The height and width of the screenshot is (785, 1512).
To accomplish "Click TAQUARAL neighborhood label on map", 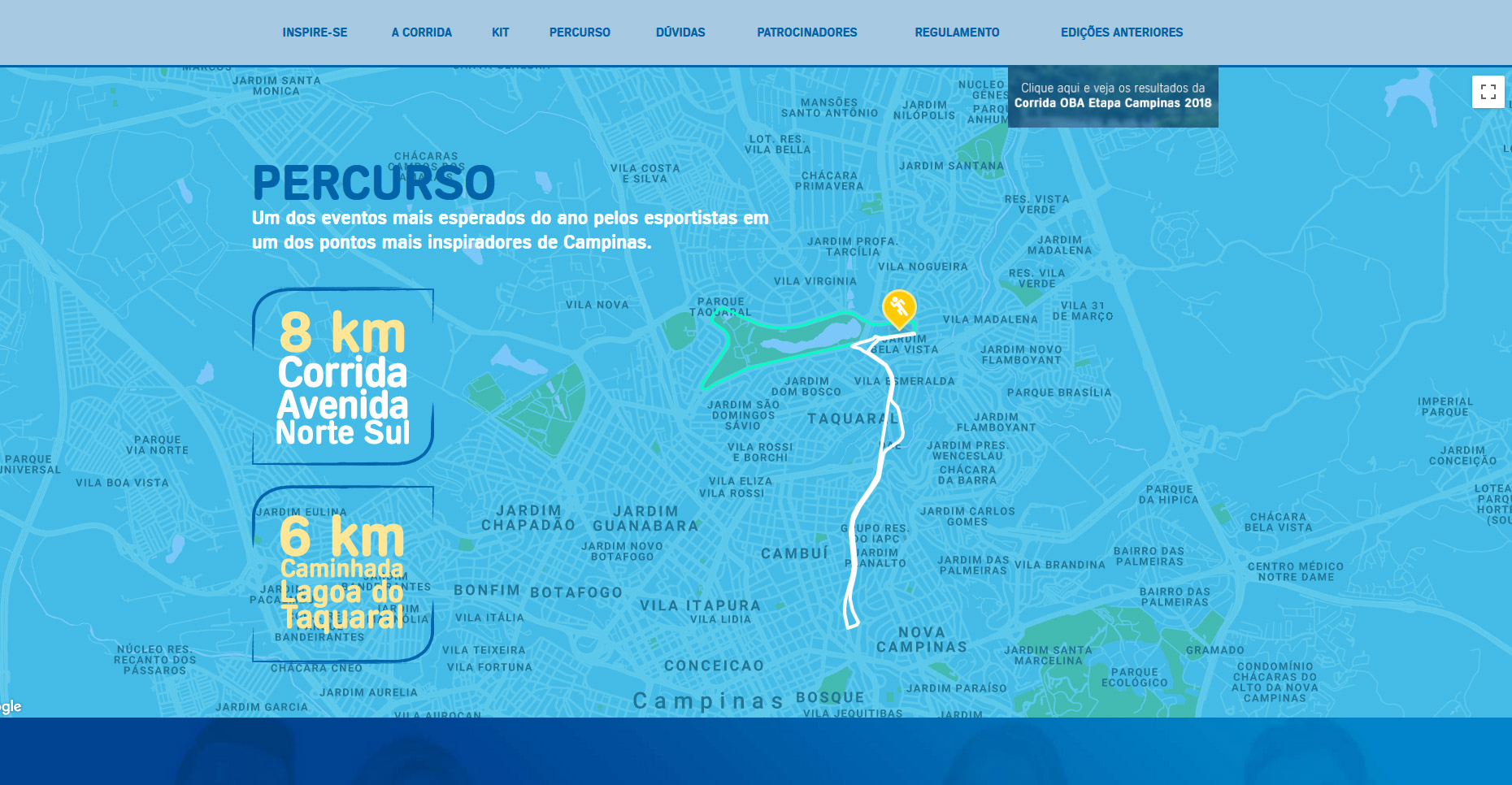I will (854, 419).
